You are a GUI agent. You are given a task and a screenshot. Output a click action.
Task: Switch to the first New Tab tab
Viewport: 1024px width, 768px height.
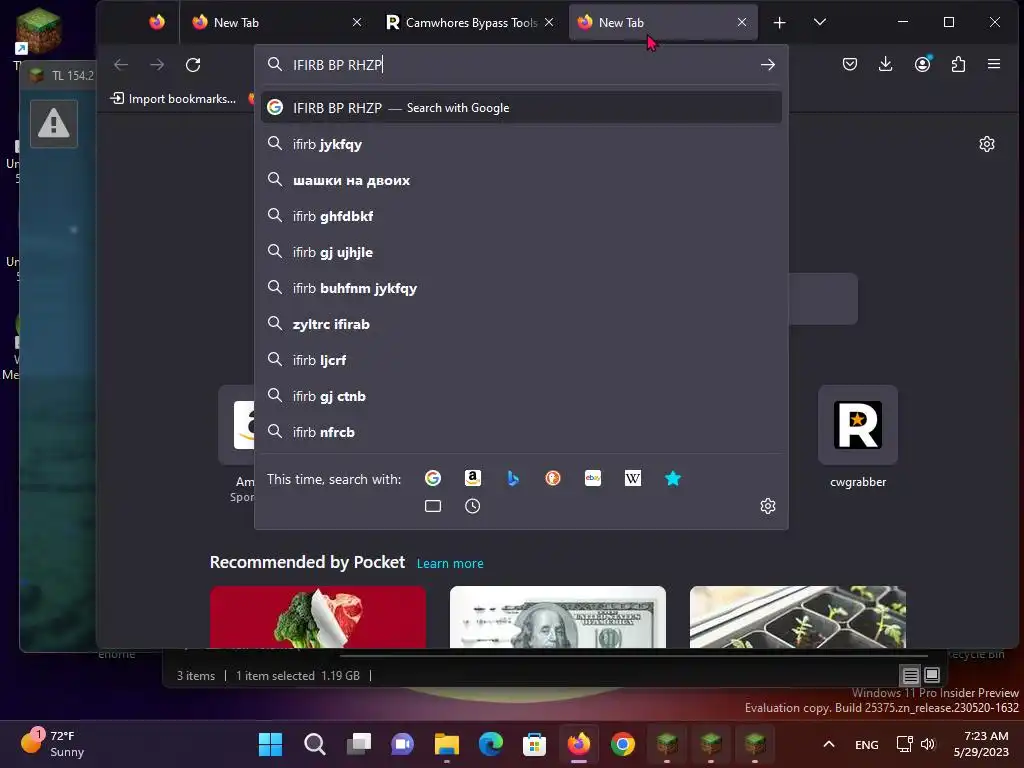(x=278, y=22)
